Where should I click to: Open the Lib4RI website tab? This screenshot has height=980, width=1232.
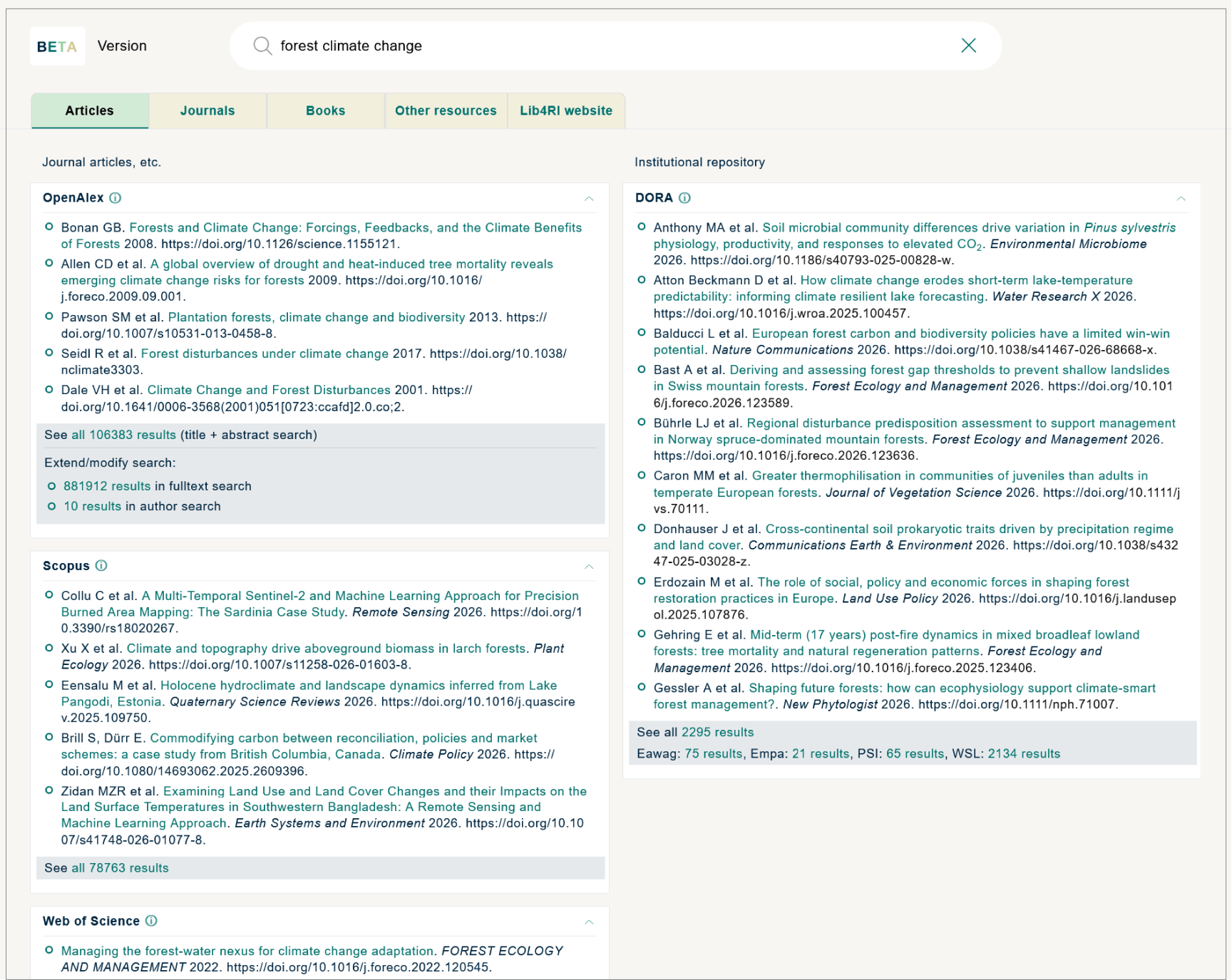coord(566,110)
